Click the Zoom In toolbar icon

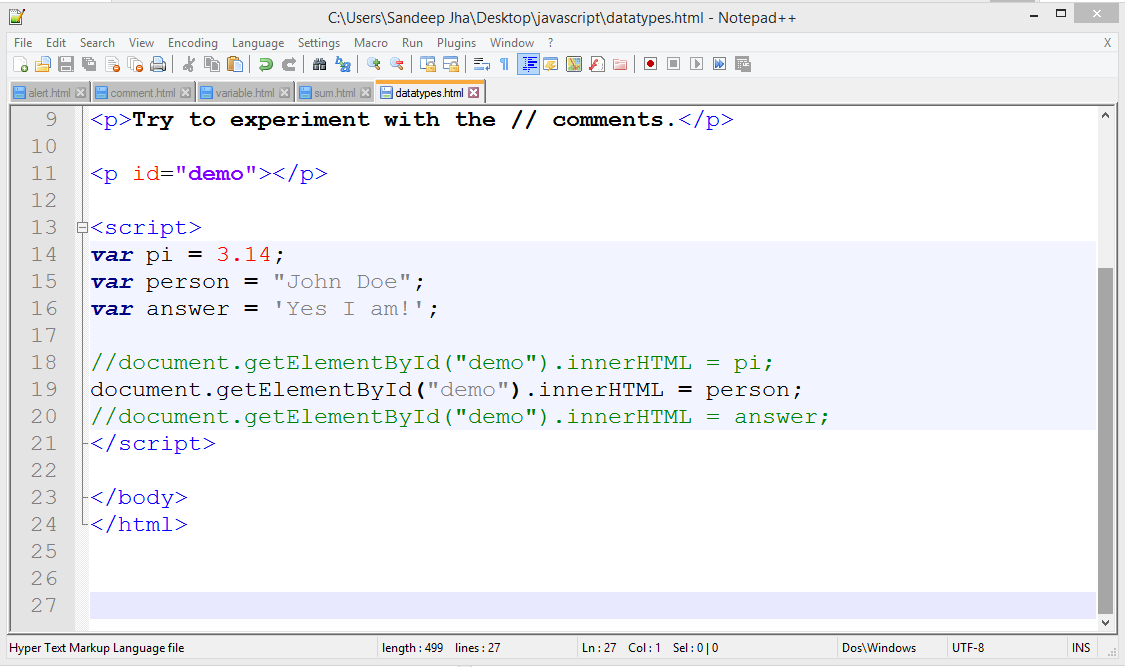tap(373, 63)
